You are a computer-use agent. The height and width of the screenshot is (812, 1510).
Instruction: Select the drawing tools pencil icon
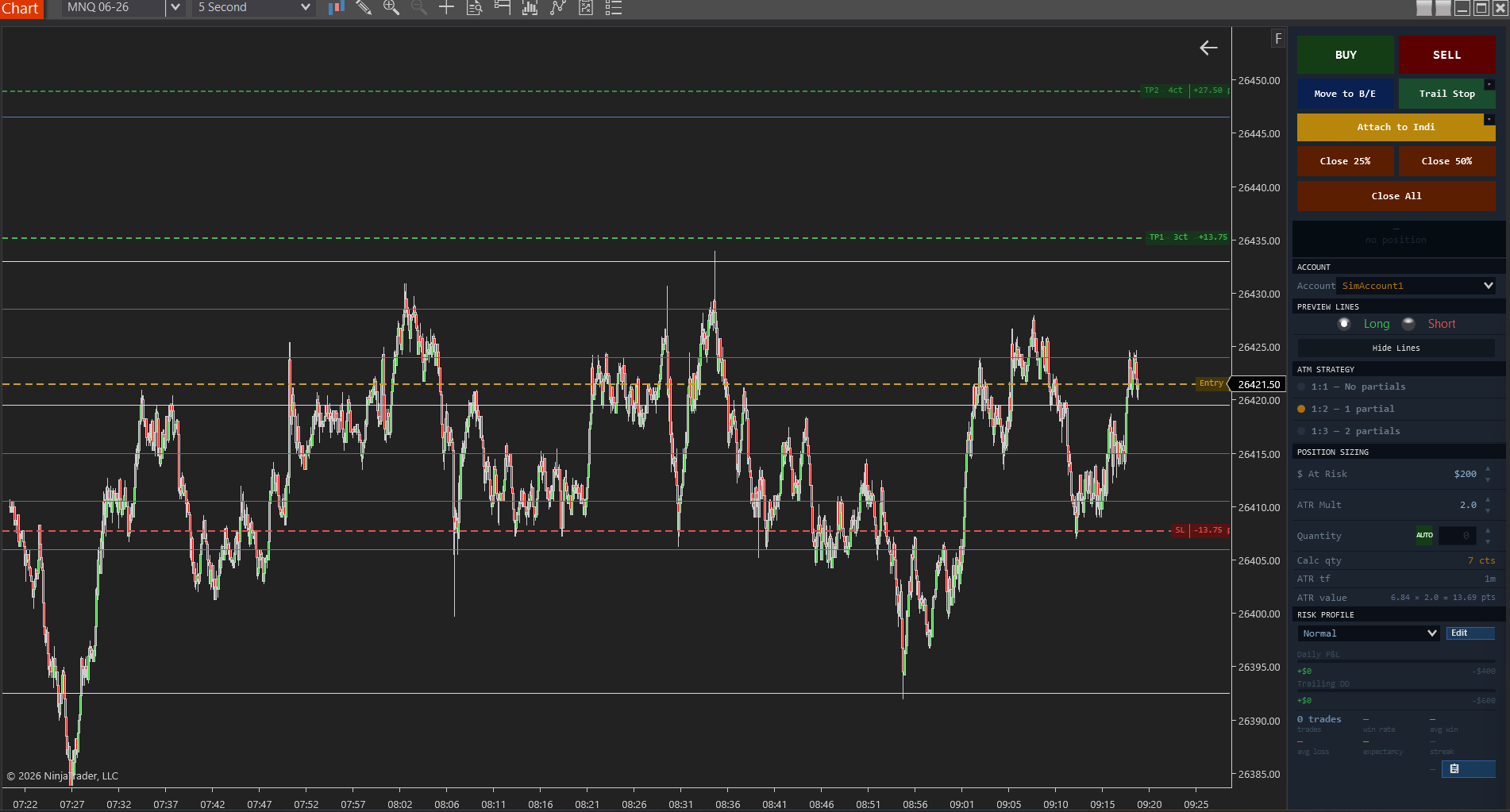(x=364, y=8)
